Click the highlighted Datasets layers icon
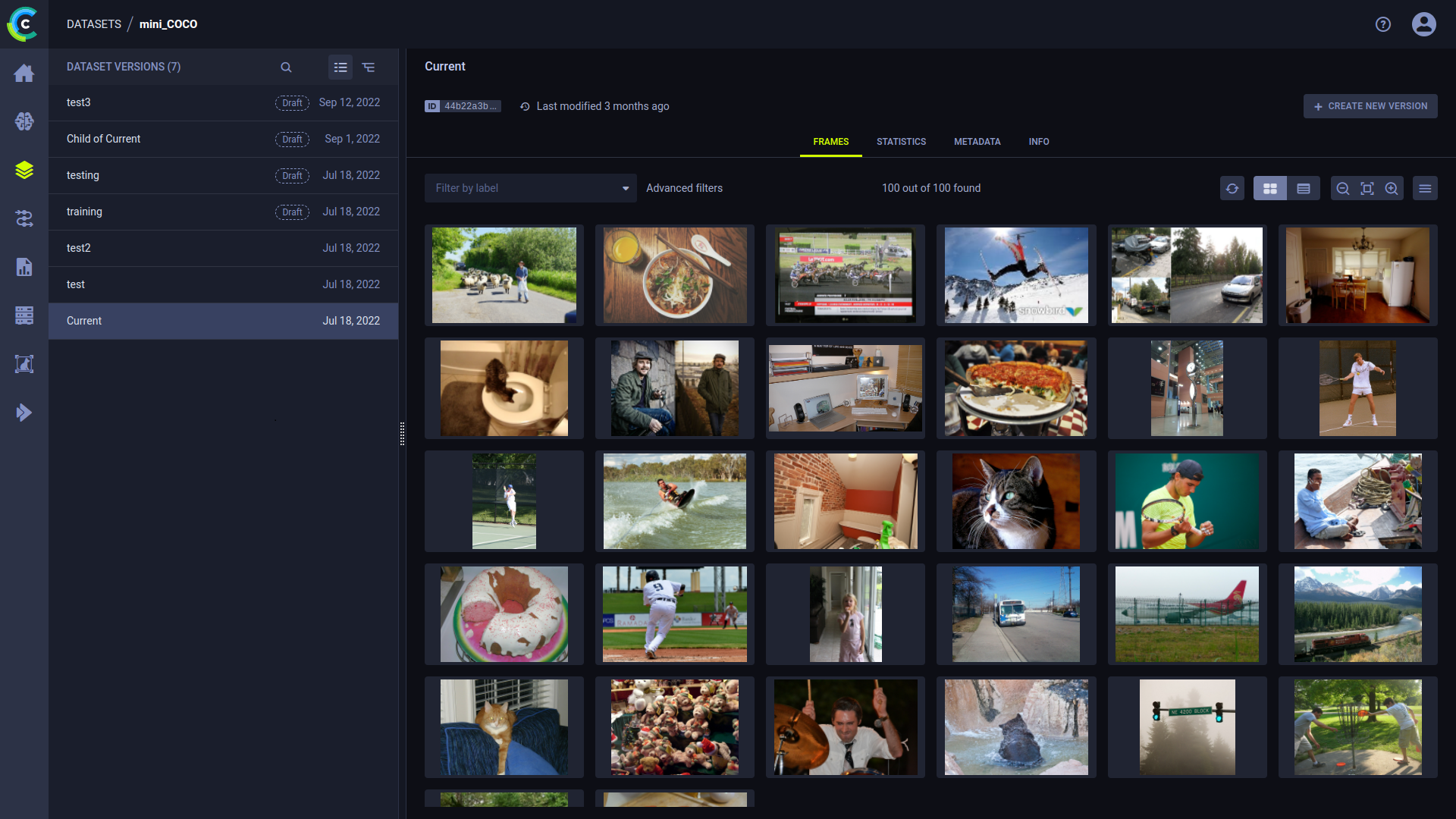 coord(24,170)
